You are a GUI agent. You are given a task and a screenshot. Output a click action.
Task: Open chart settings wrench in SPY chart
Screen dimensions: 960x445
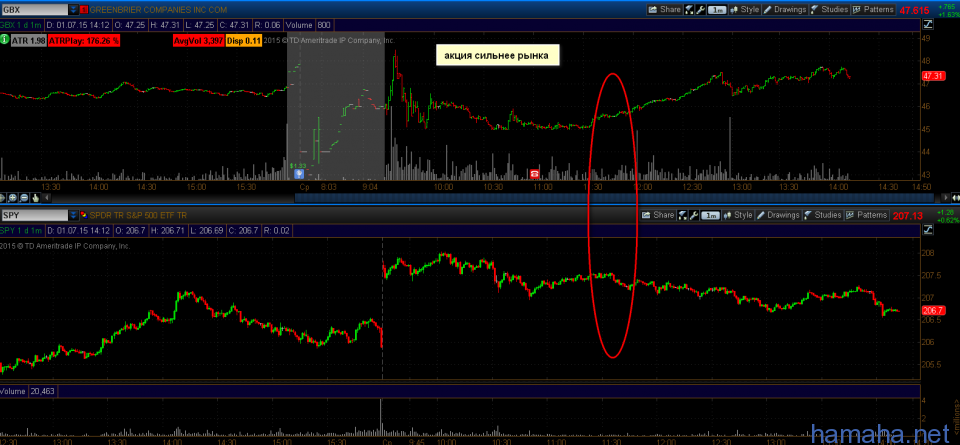(694, 215)
